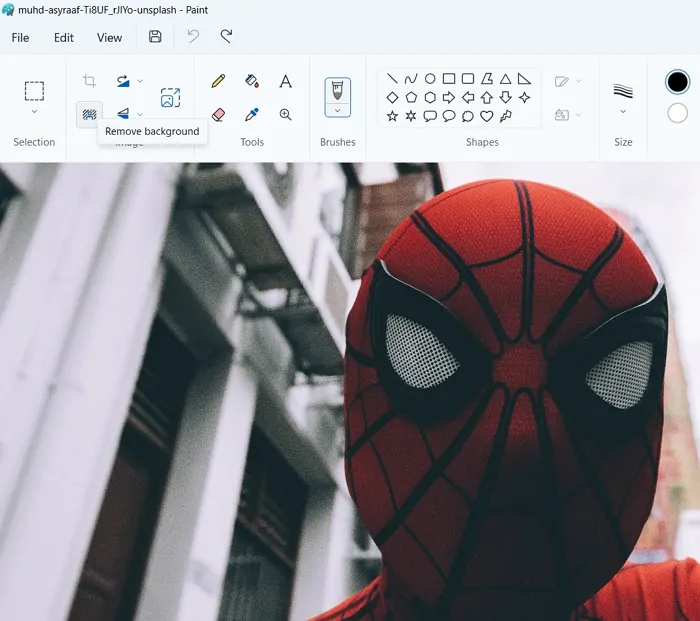Open the View menu
This screenshot has width=700, height=621.
click(109, 38)
